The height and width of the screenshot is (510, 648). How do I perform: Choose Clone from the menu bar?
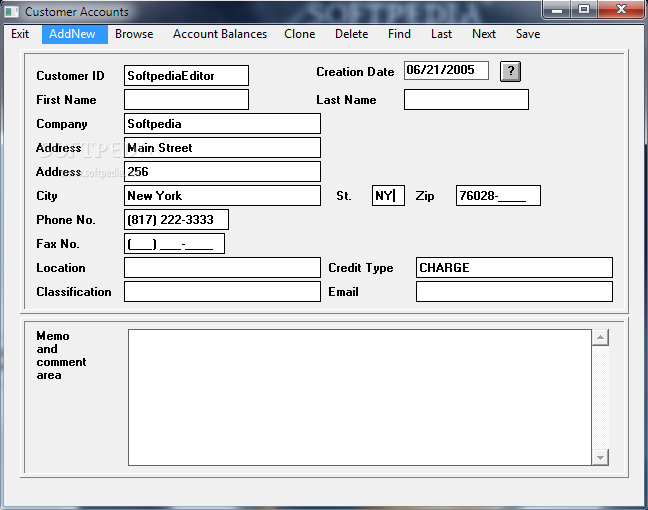[x=300, y=34]
